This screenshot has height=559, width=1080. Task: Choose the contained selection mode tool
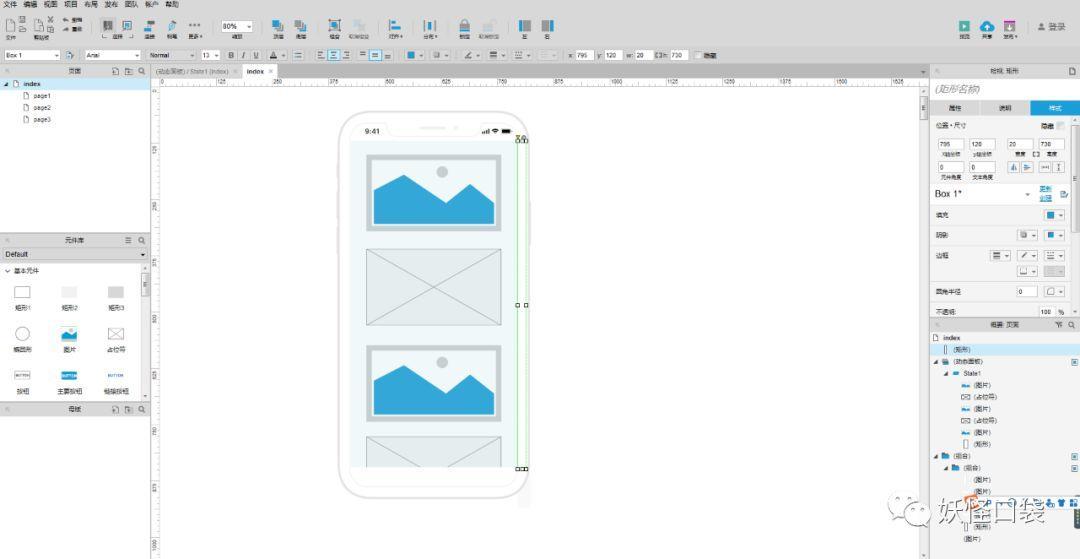coord(127,26)
